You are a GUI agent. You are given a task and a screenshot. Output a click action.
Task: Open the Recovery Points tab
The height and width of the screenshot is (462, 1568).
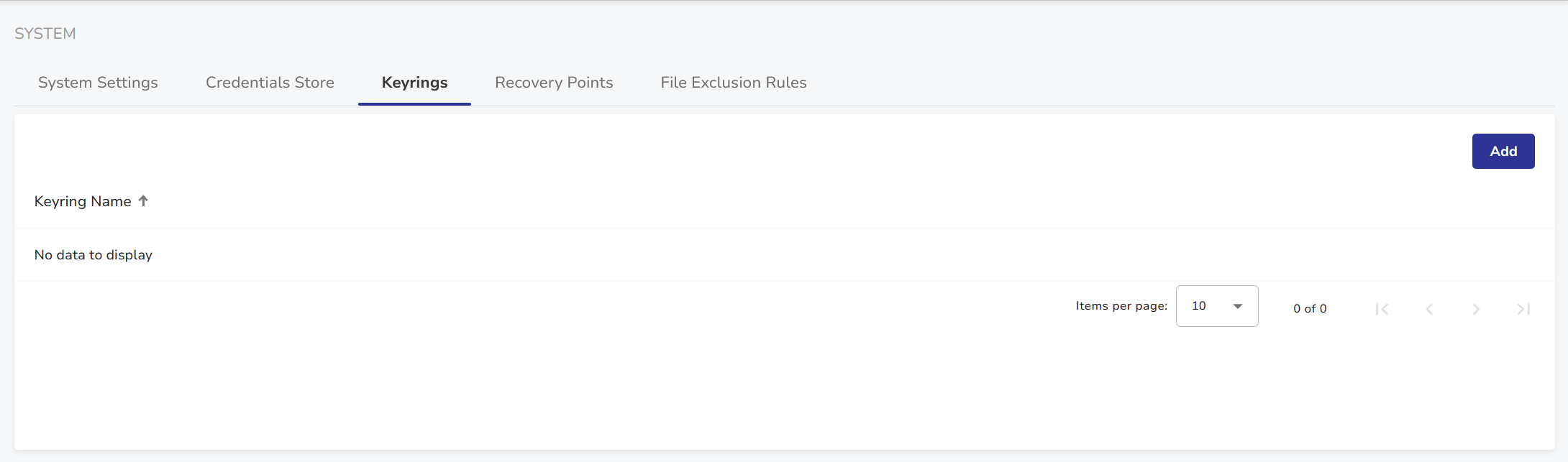pos(554,83)
